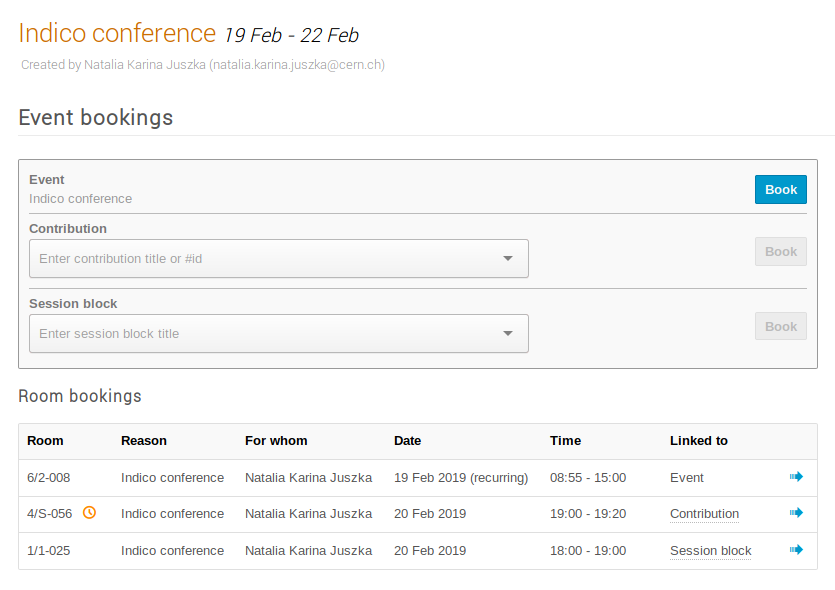Screen dimensions: 835x590
Task: Click the orange clock icon beside 4/S-056
Action: click(89, 513)
